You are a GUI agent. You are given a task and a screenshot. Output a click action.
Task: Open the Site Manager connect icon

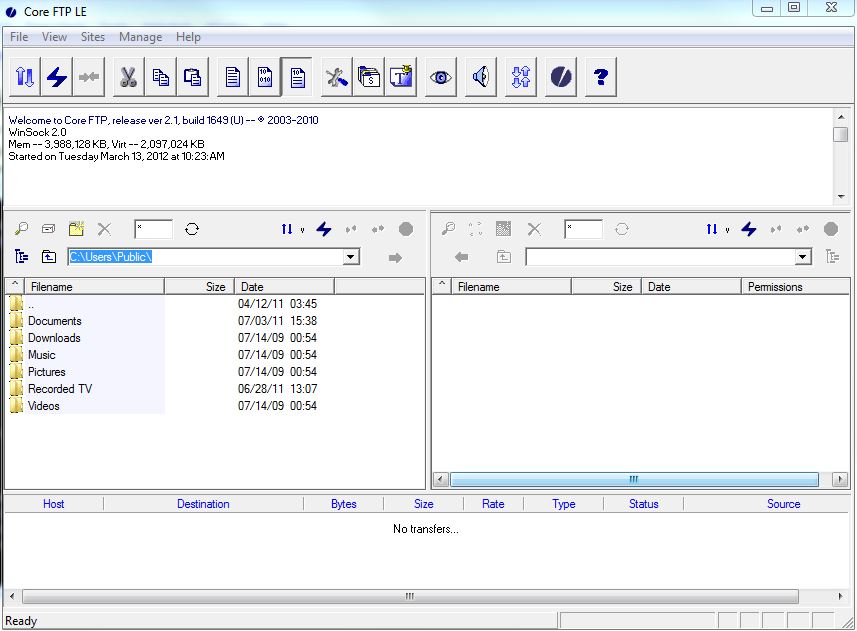click(x=25, y=77)
